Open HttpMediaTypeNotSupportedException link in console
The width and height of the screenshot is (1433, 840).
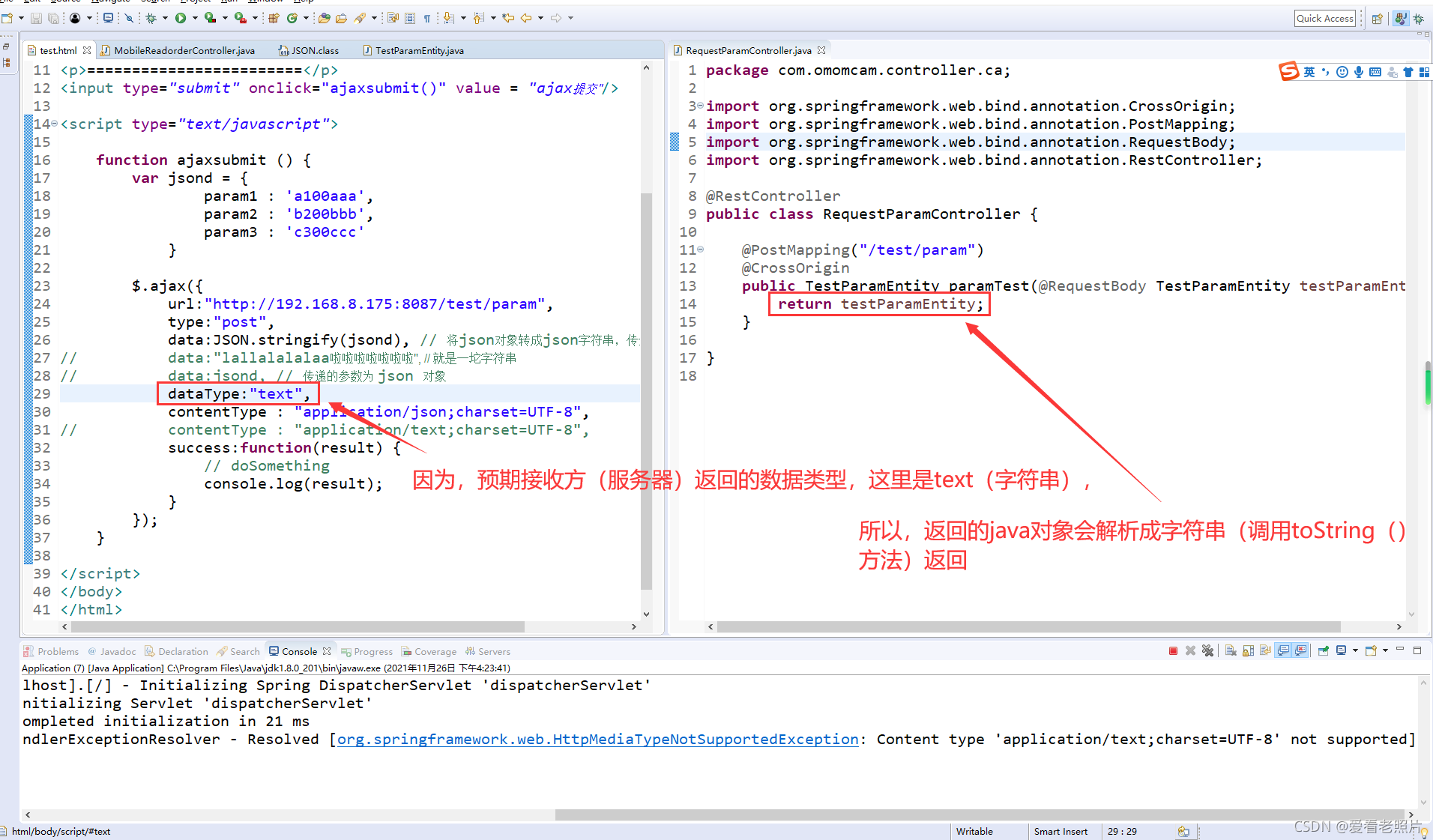coord(597,739)
